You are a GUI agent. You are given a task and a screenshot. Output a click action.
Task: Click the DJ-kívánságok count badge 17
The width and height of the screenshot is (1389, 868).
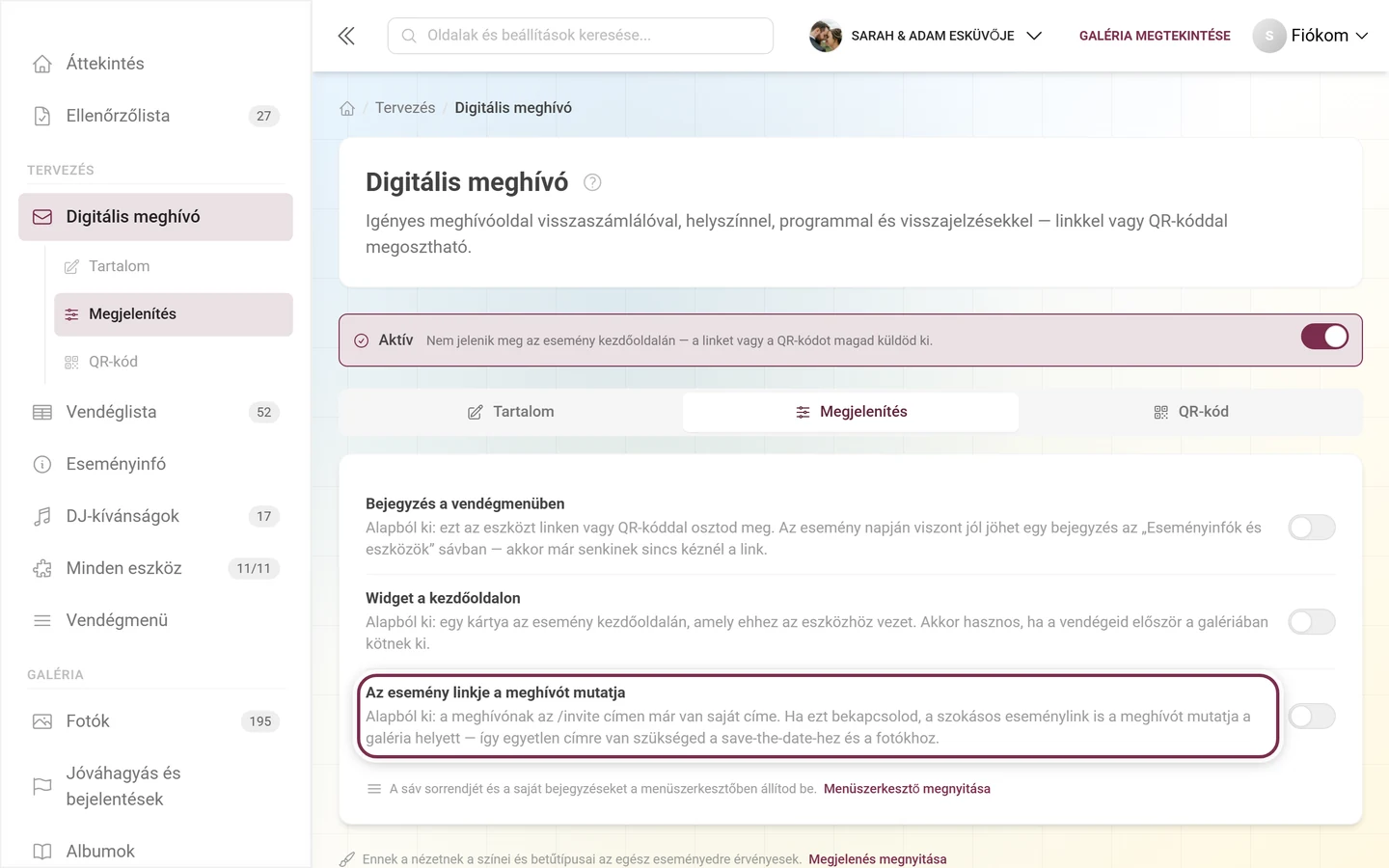(264, 516)
